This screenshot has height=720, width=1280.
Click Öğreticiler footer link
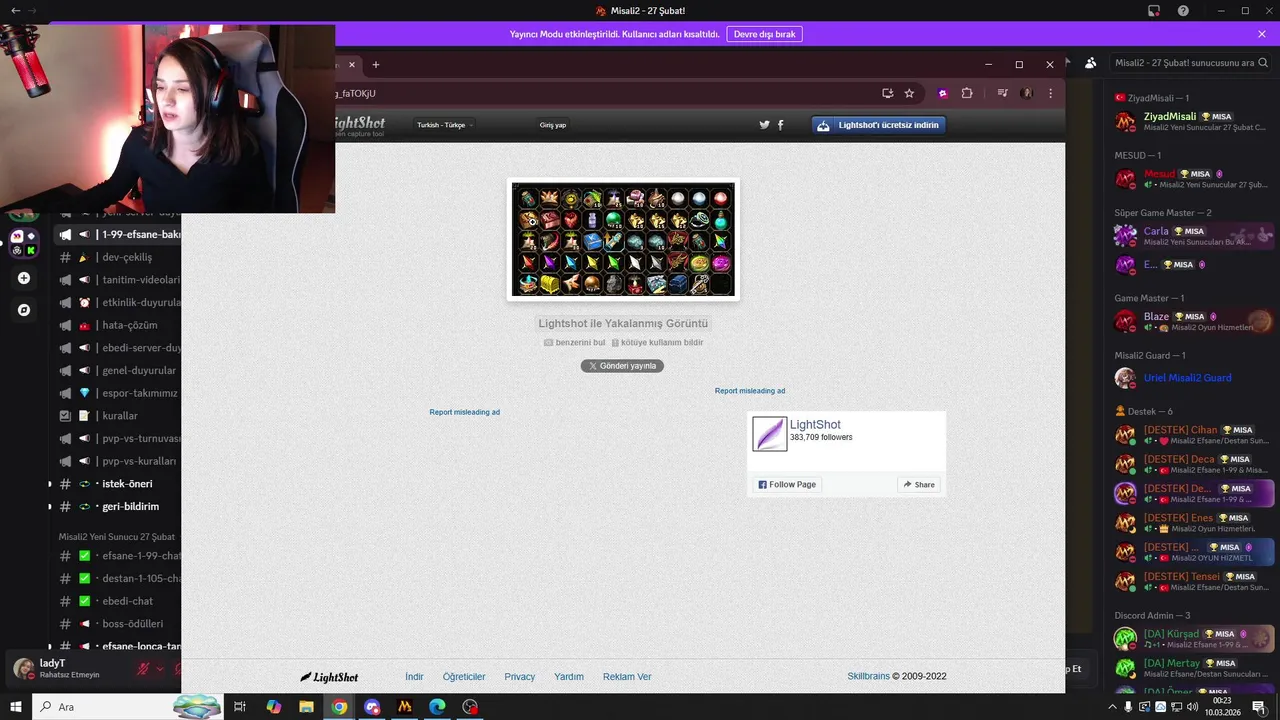tap(464, 677)
